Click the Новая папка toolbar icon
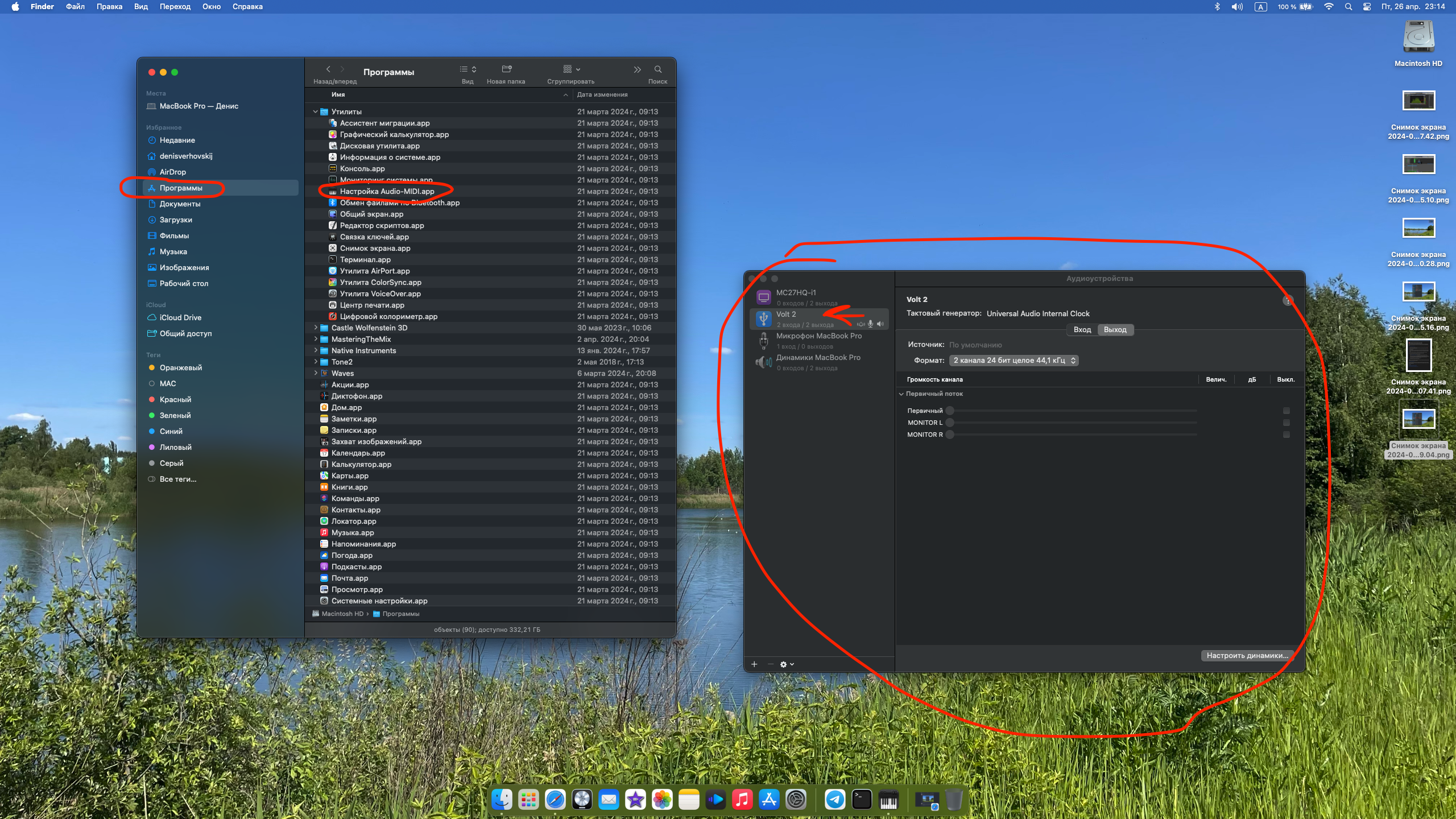Image resolution: width=1456 pixels, height=819 pixels. click(506, 69)
